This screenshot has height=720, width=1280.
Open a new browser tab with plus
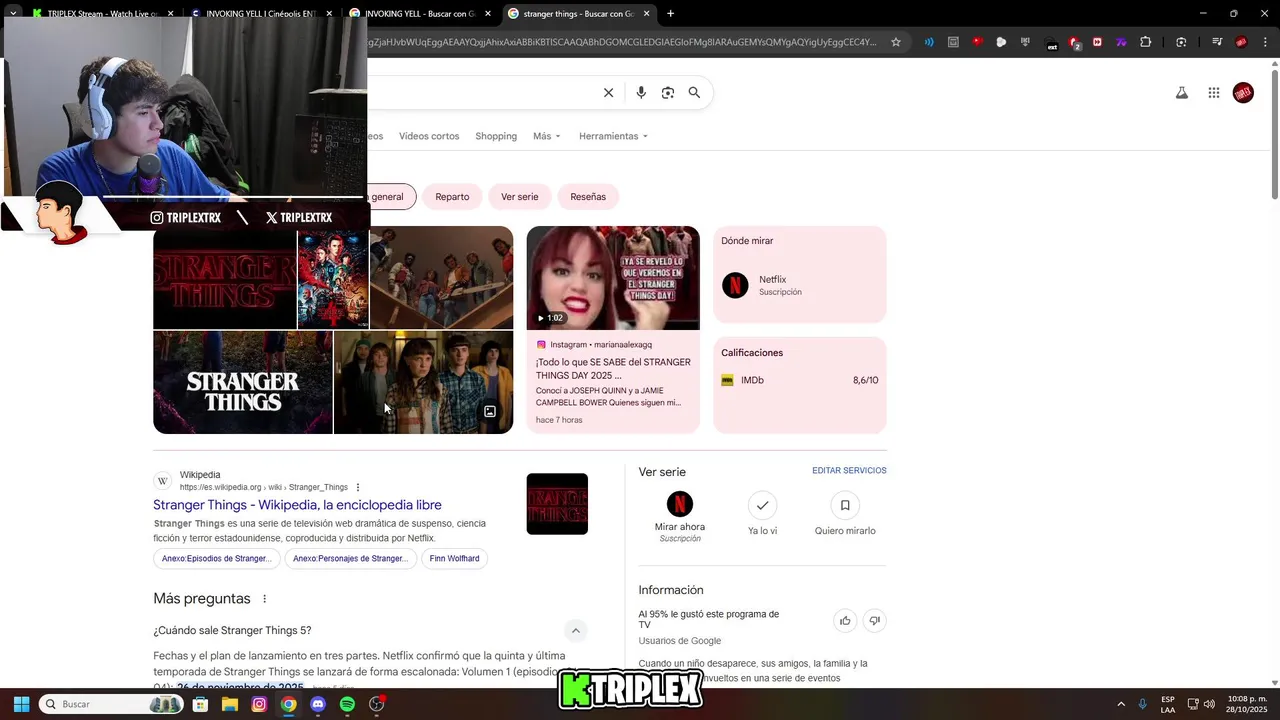670,14
